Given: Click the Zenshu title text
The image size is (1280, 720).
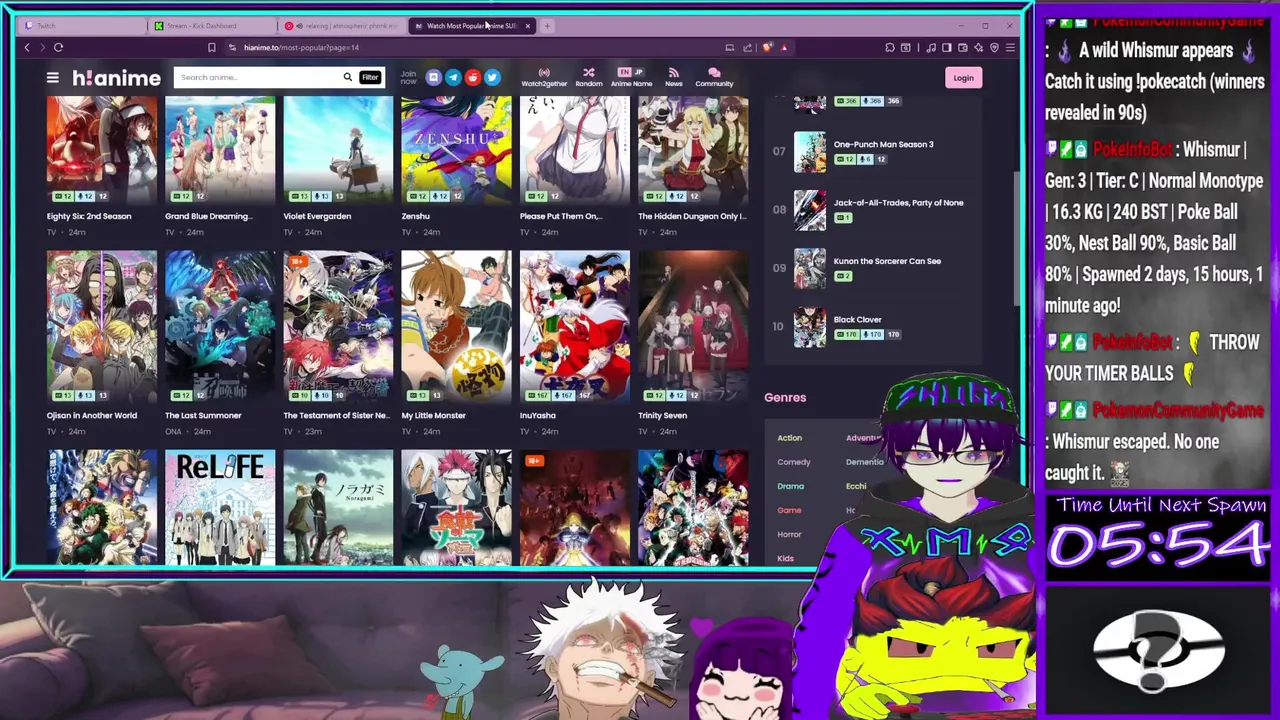Looking at the screenshot, I should click(415, 216).
